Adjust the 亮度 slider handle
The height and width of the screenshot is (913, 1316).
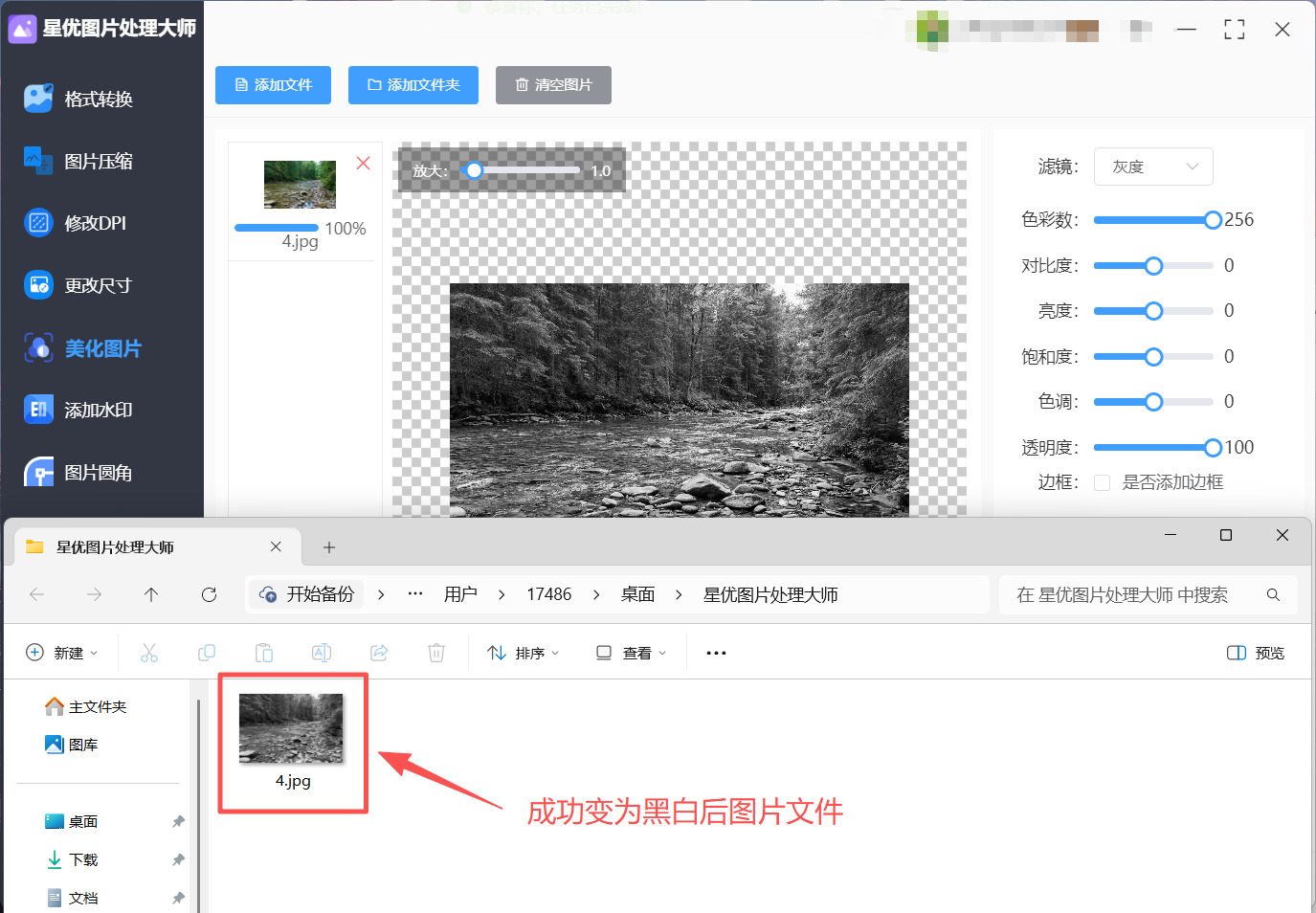(1154, 311)
